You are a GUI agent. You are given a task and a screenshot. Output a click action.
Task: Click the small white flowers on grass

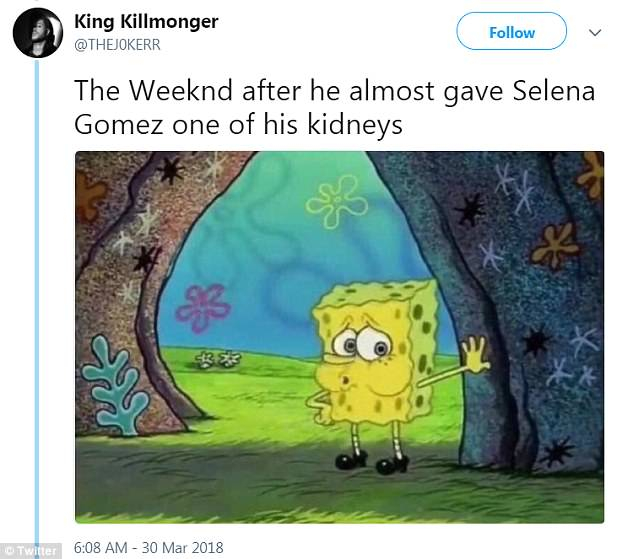218,359
